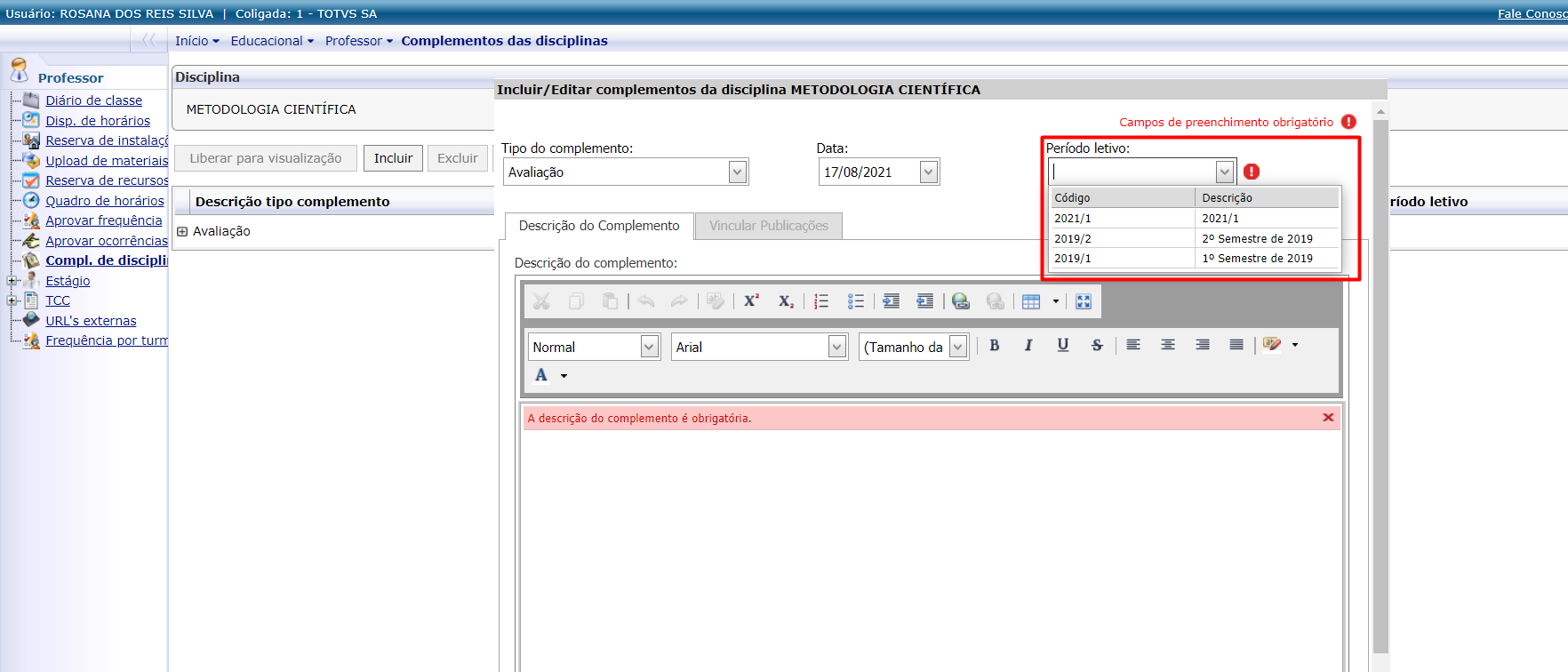1568x672 pixels.
Task: Select period 2021/1 from the list
Action: pyautogui.click(x=1195, y=219)
